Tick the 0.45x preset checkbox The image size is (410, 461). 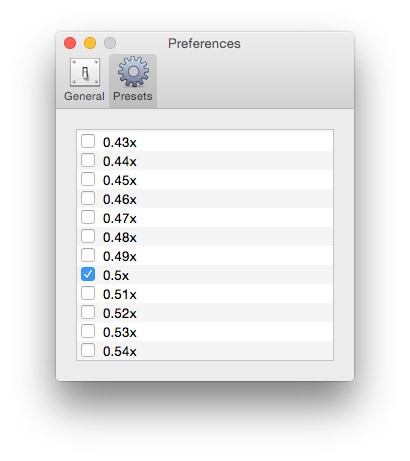(88, 179)
